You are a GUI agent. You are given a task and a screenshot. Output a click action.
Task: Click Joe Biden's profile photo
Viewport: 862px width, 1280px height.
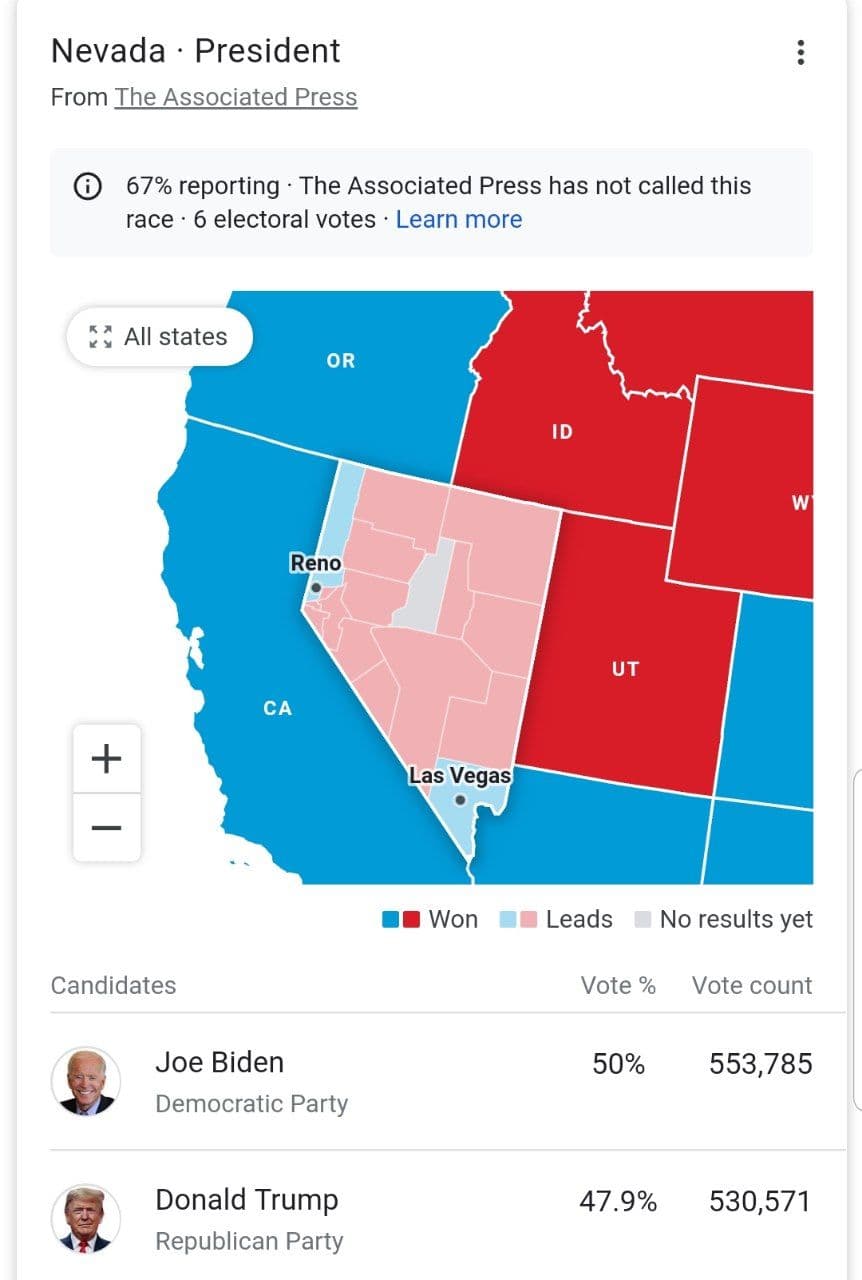[86, 1082]
